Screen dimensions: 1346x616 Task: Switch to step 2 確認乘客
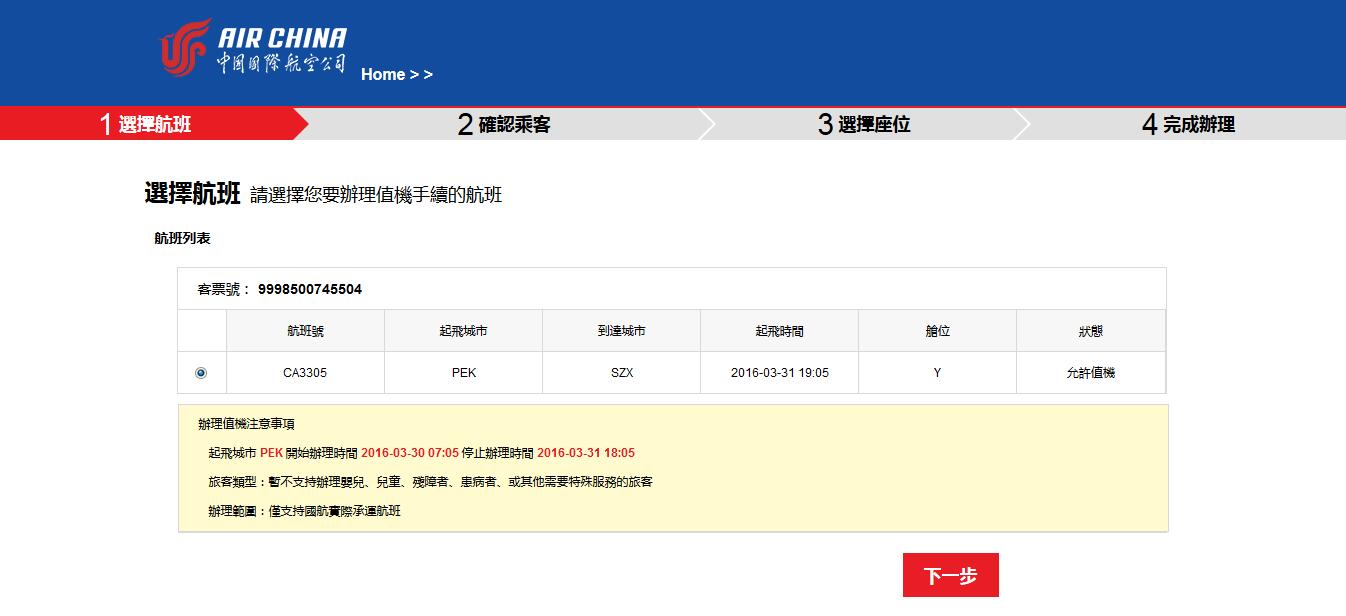504,125
